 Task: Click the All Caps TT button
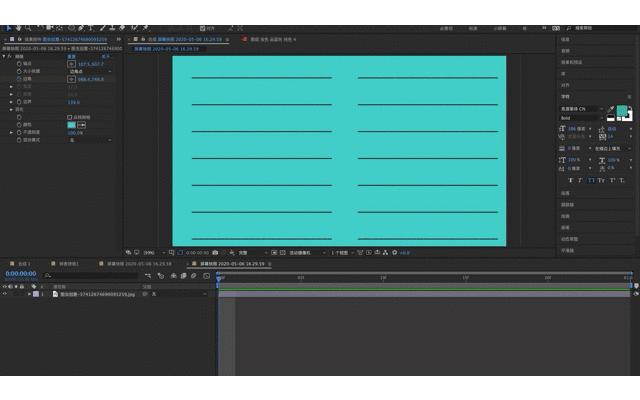pyautogui.click(x=591, y=180)
